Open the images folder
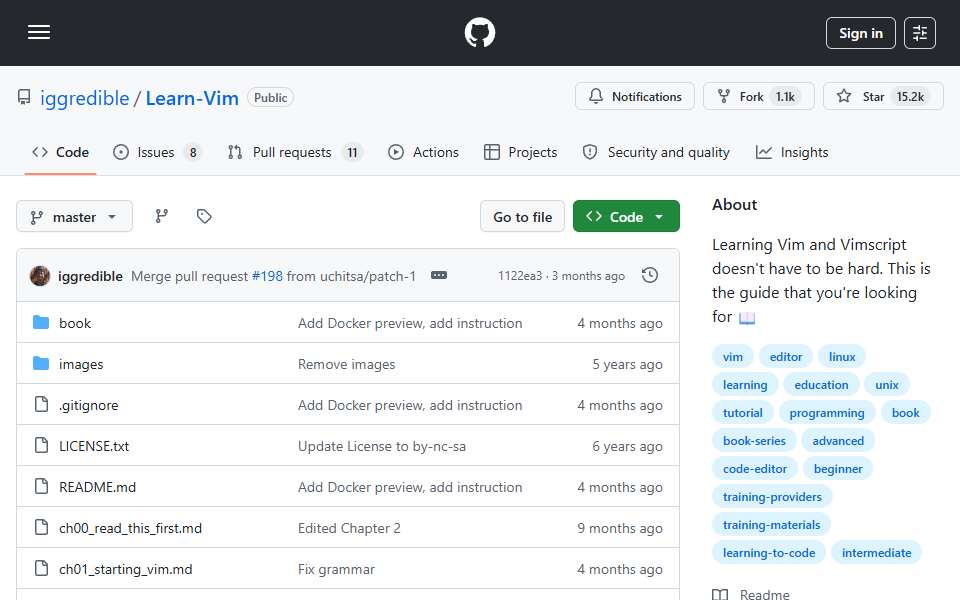Viewport: 960px width, 600px height. (81, 364)
